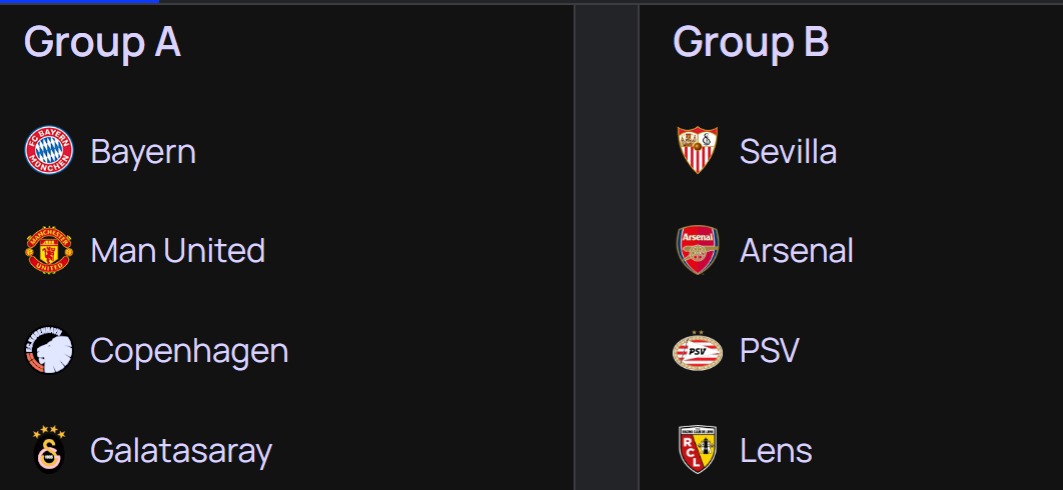Open the Bayern team name link
This screenshot has width=1063, height=490.
[143, 151]
